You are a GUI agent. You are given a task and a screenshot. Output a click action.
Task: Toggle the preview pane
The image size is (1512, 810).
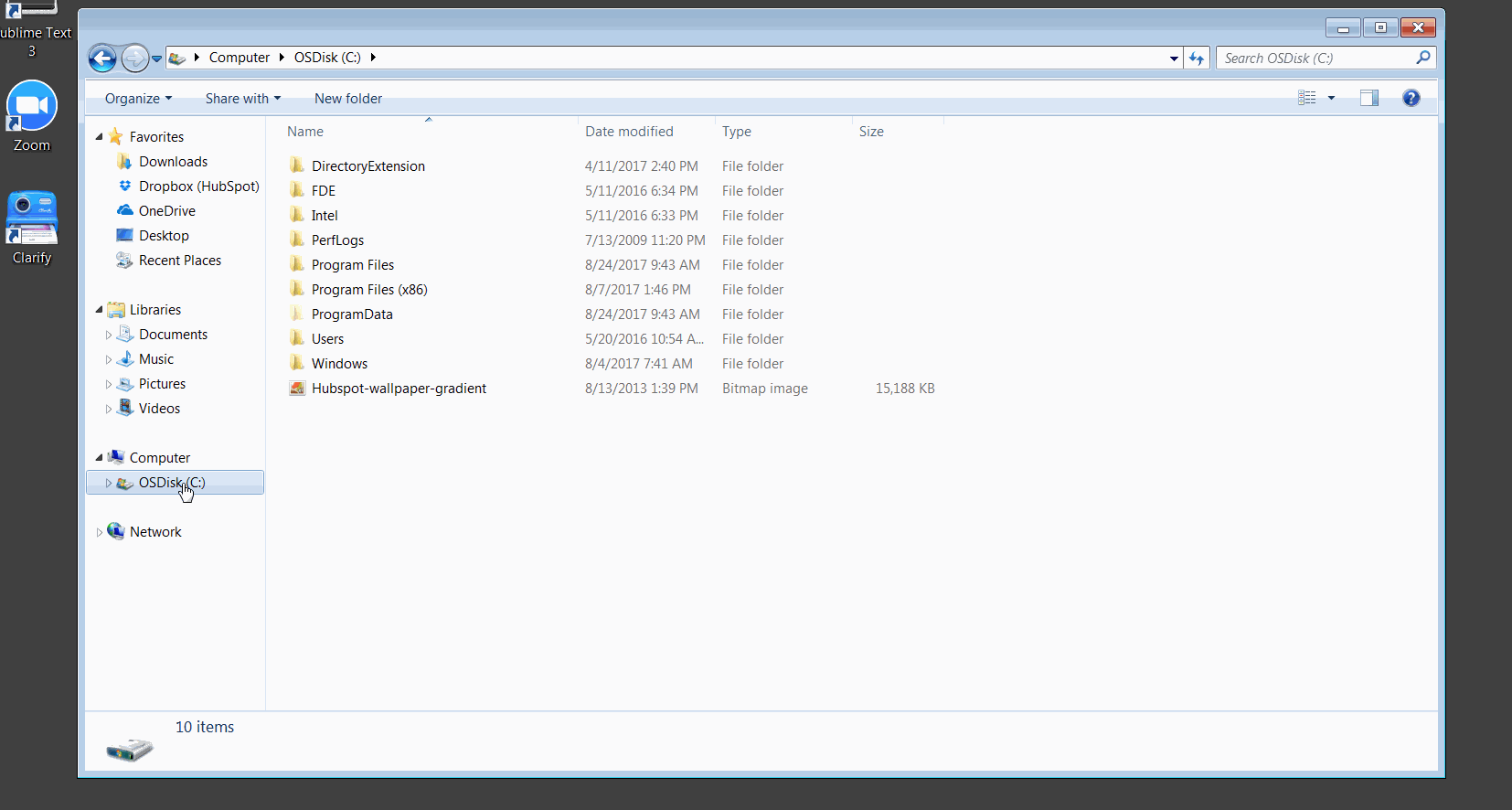click(1368, 98)
